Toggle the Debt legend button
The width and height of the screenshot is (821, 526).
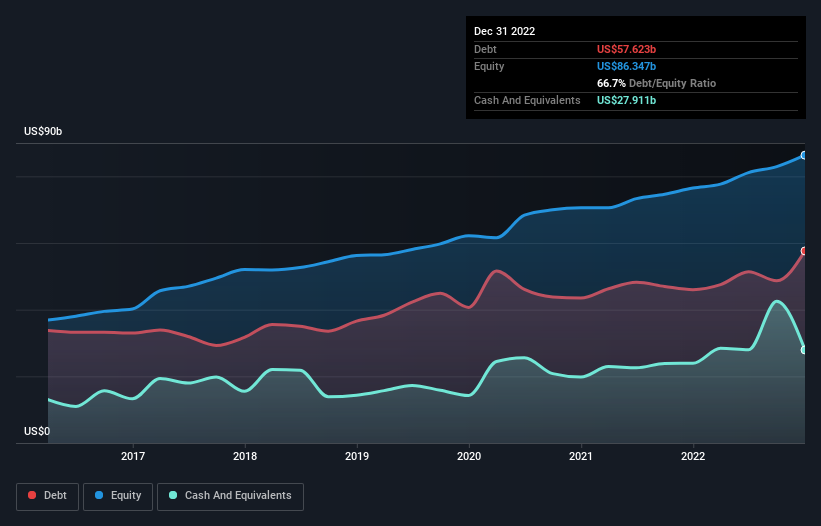click(48, 496)
